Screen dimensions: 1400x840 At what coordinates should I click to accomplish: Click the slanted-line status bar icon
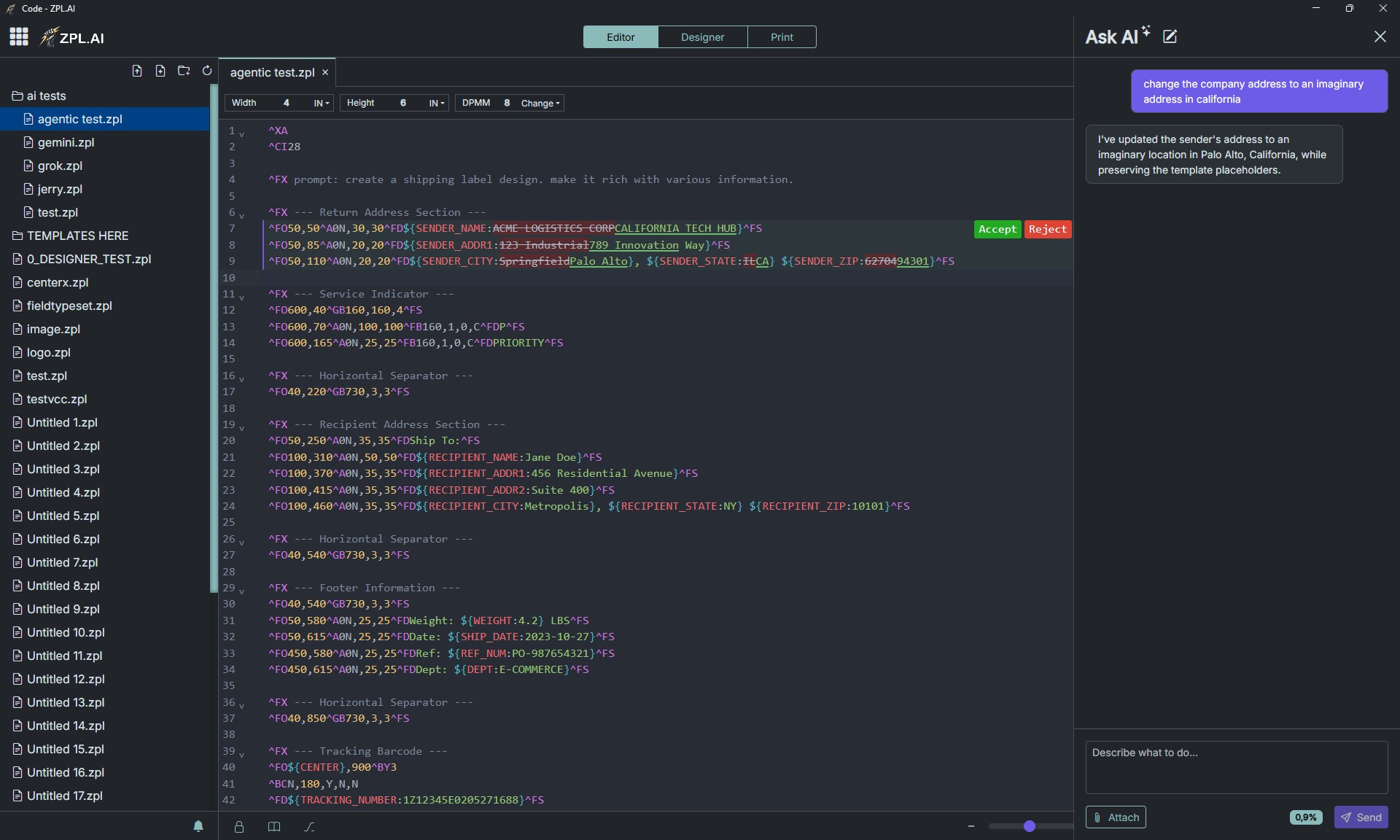(309, 827)
